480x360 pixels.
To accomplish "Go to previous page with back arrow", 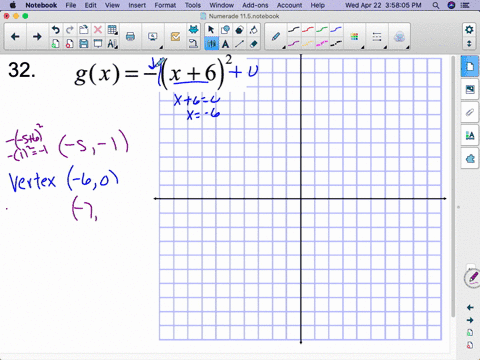I will click(x=15, y=37).
